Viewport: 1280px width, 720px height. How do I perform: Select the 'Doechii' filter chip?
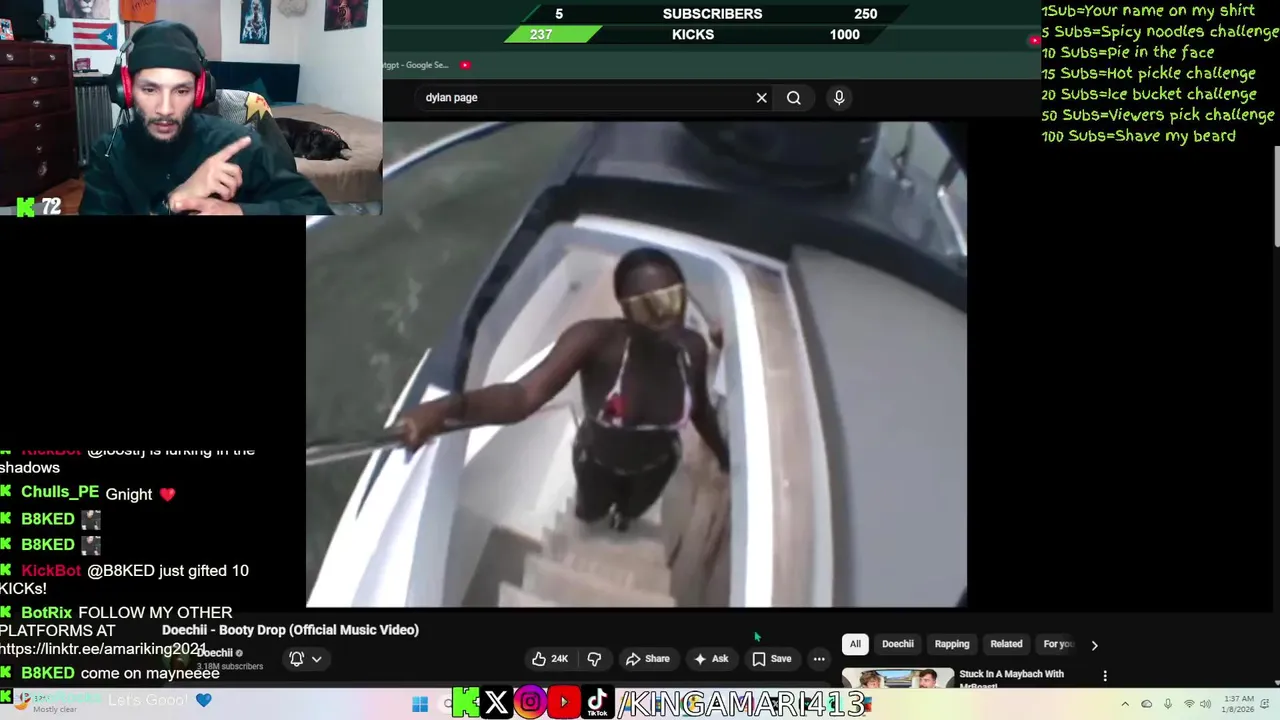click(898, 644)
